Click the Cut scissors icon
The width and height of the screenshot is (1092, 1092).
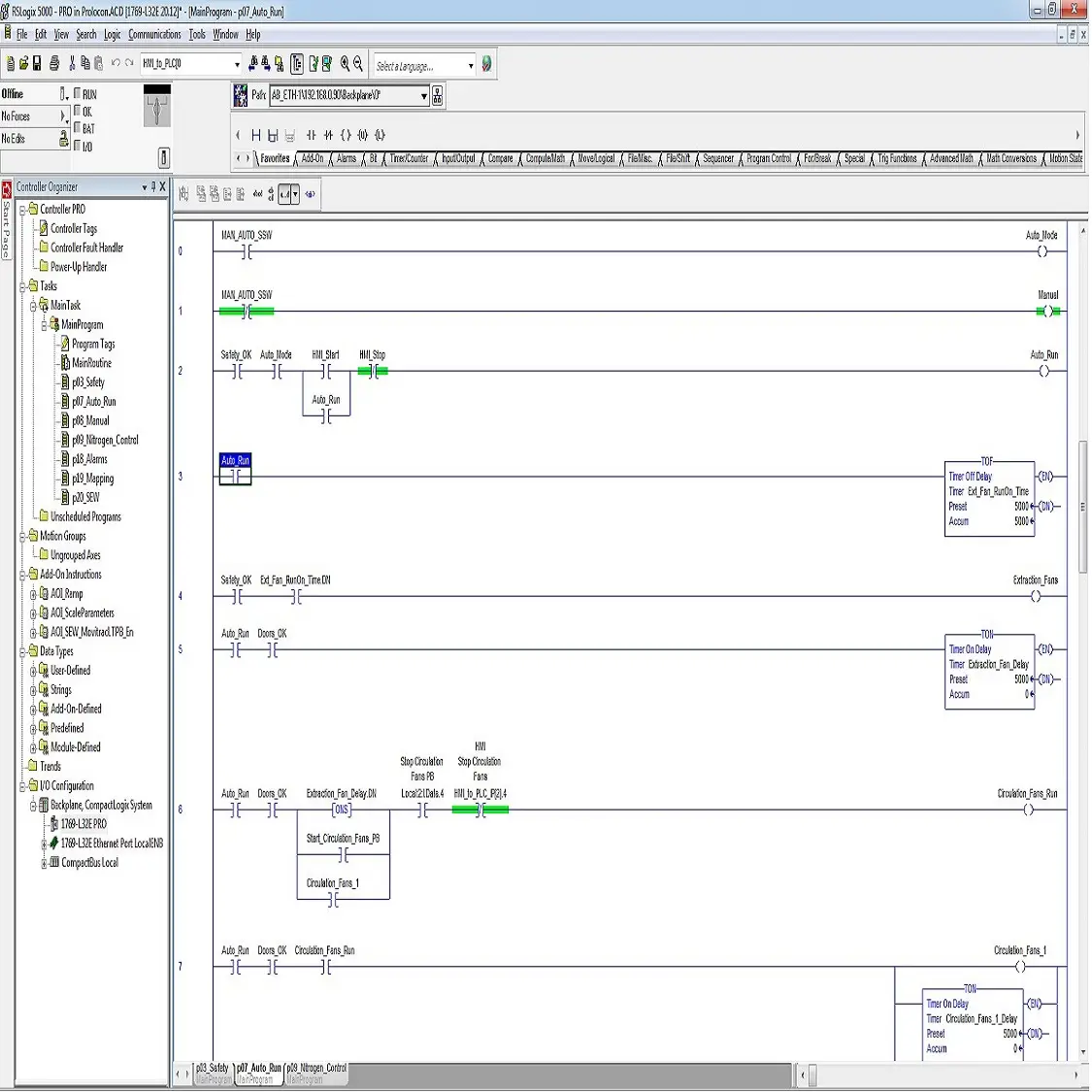(72, 64)
